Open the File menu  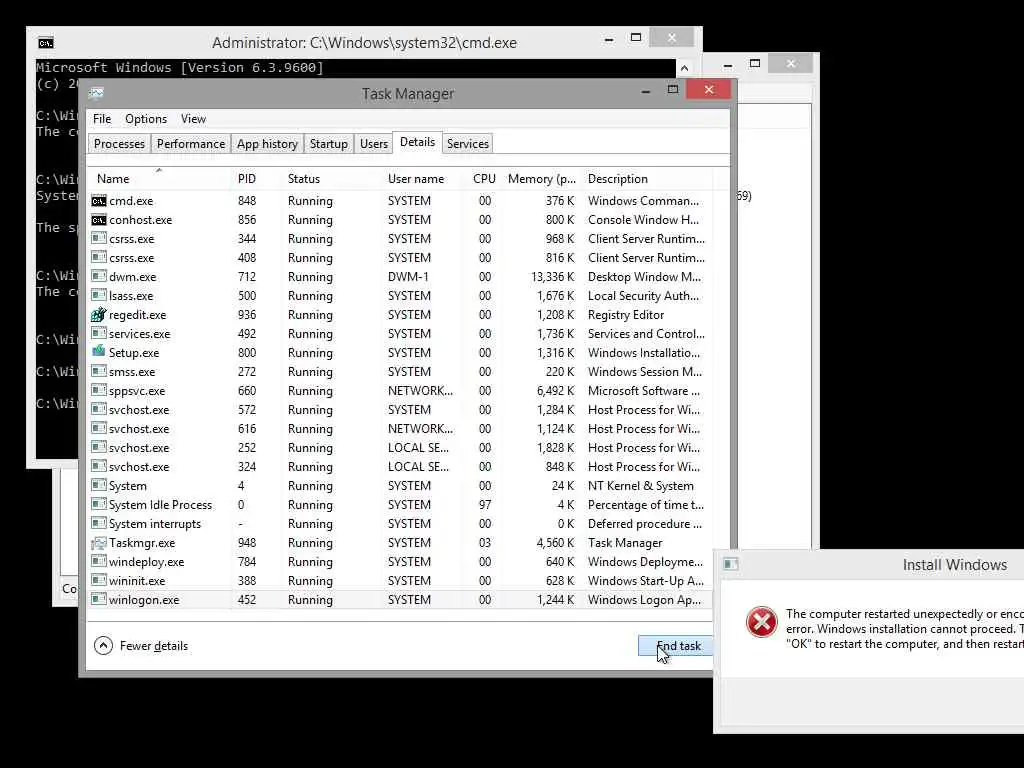(x=102, y=119)
